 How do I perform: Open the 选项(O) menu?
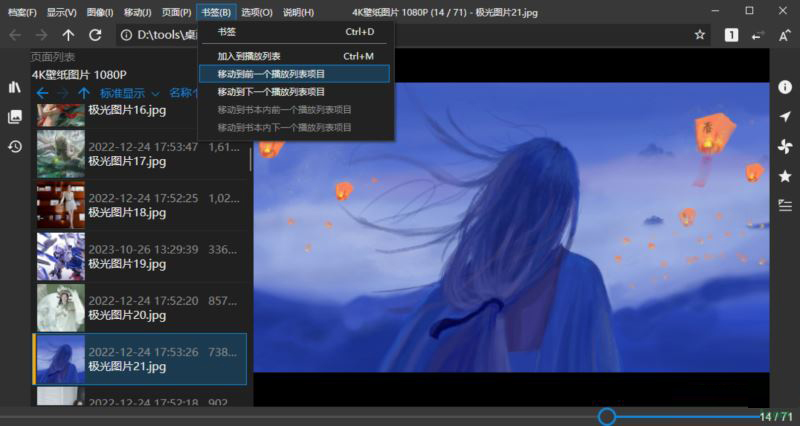[x=257, y=12]
